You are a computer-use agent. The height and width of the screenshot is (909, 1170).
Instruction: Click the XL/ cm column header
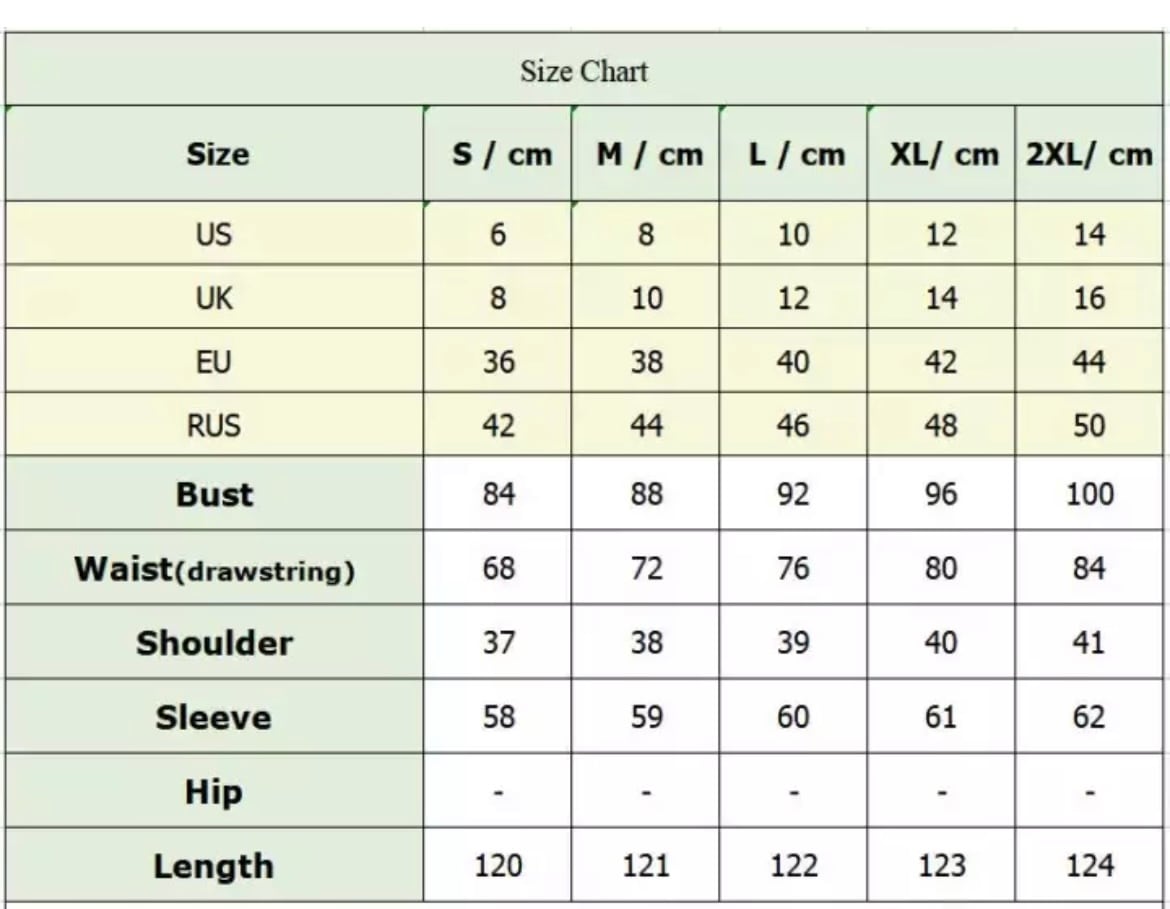(x=941, y=154)
